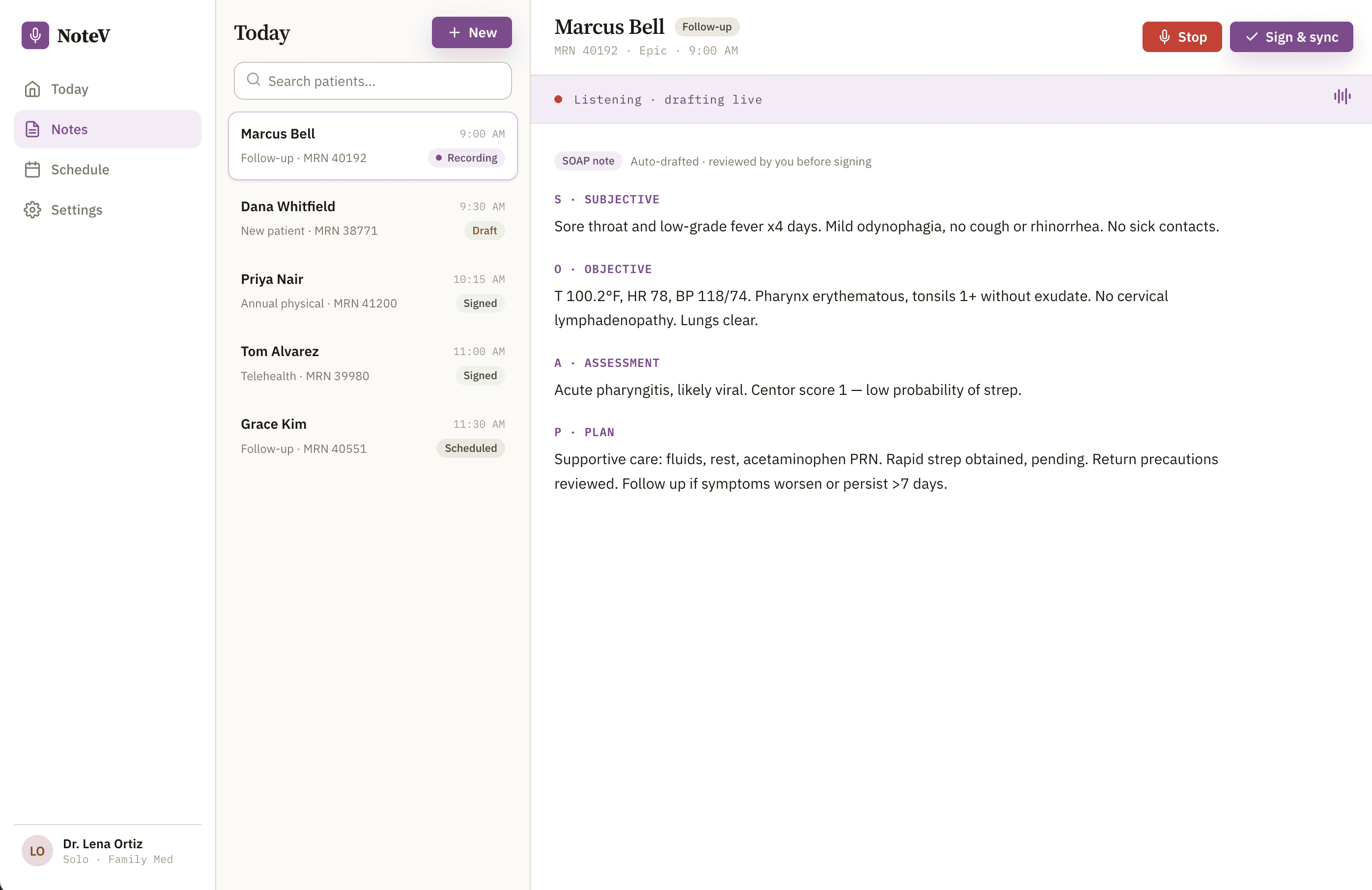Click the 11:30 AM time on Grace Kim
The height and width of the screenshot is (890, 1372).
click(x=479, y=424)
